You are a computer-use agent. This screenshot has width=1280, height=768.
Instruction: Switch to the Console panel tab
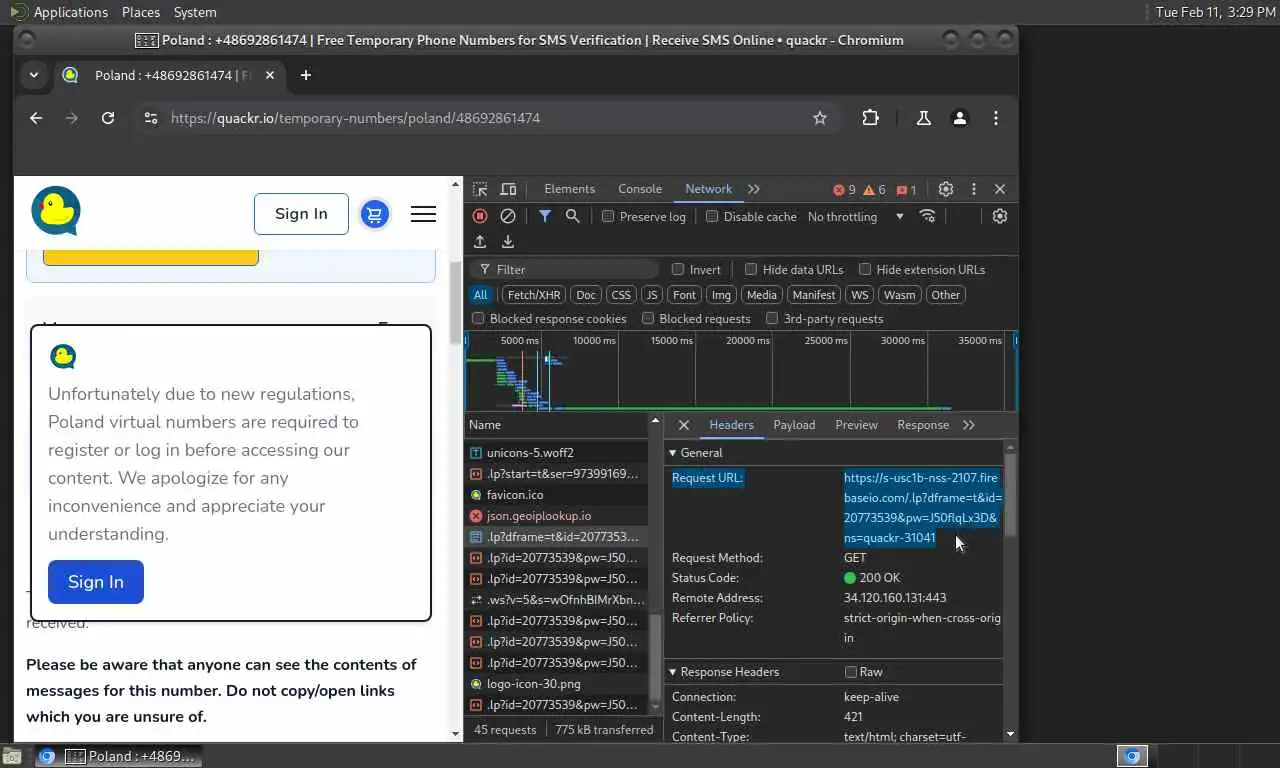coord(640,189)
